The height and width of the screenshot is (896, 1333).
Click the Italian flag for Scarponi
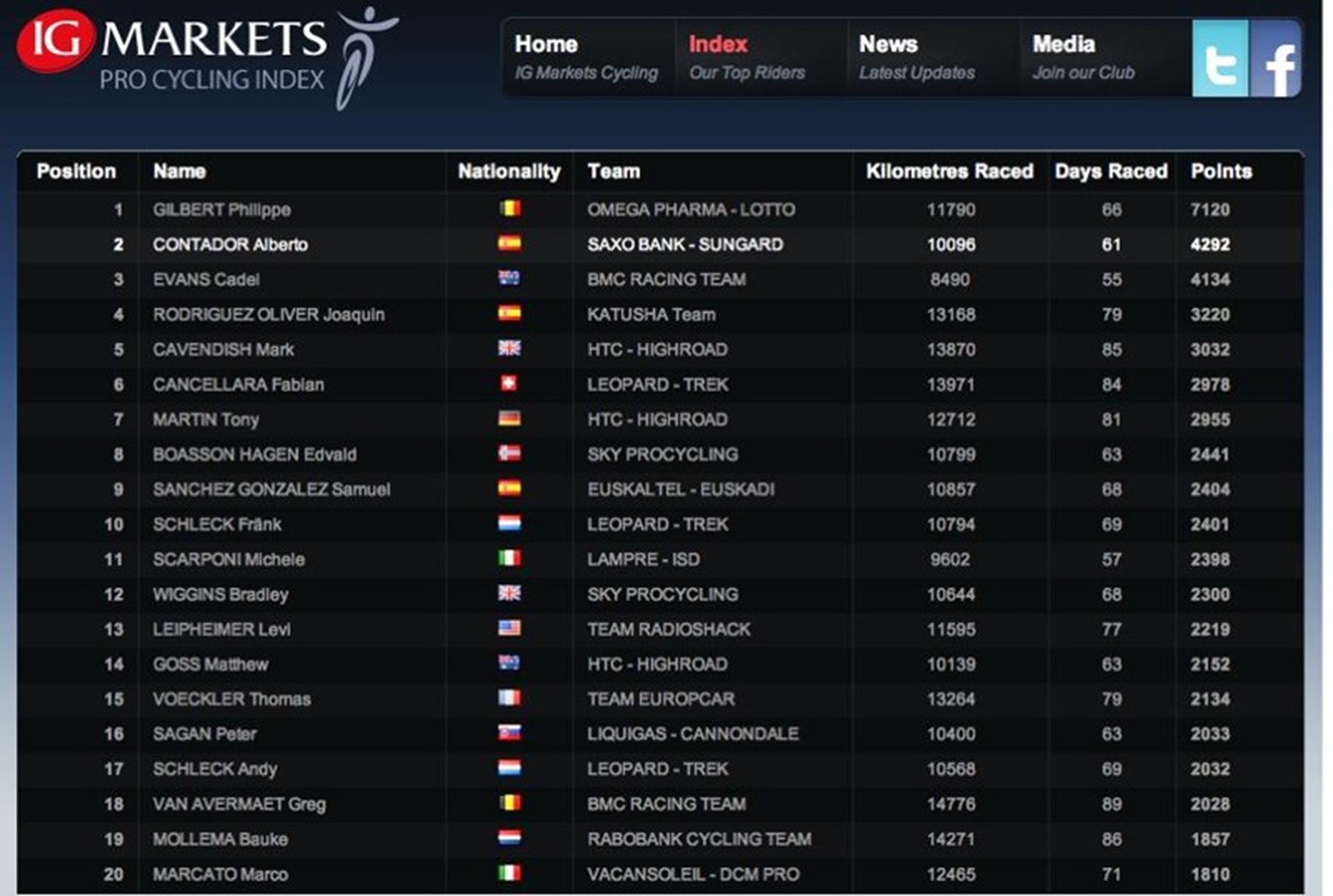510,559
